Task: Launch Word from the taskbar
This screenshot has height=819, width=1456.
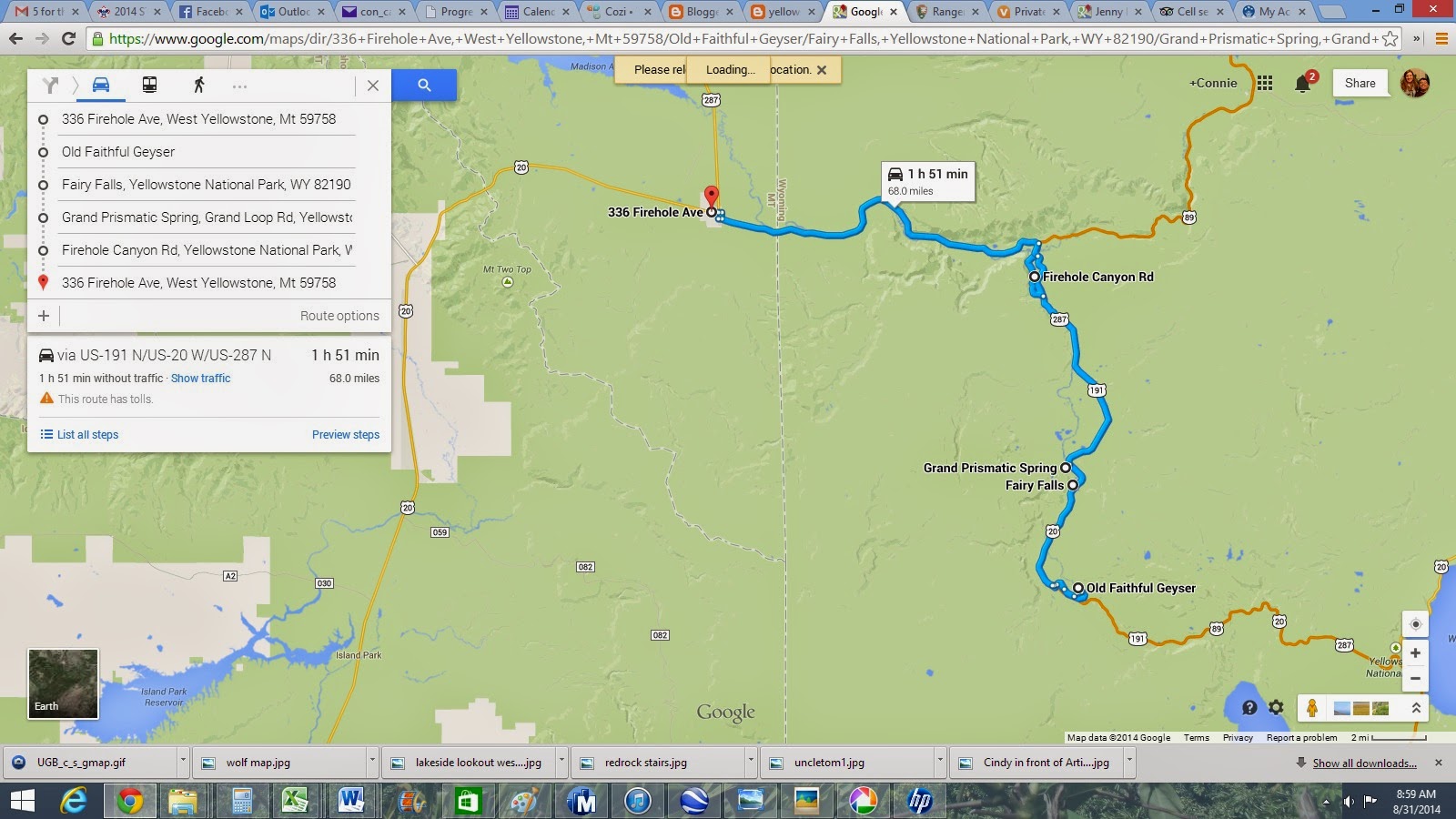Action: (x=350, y=801)
